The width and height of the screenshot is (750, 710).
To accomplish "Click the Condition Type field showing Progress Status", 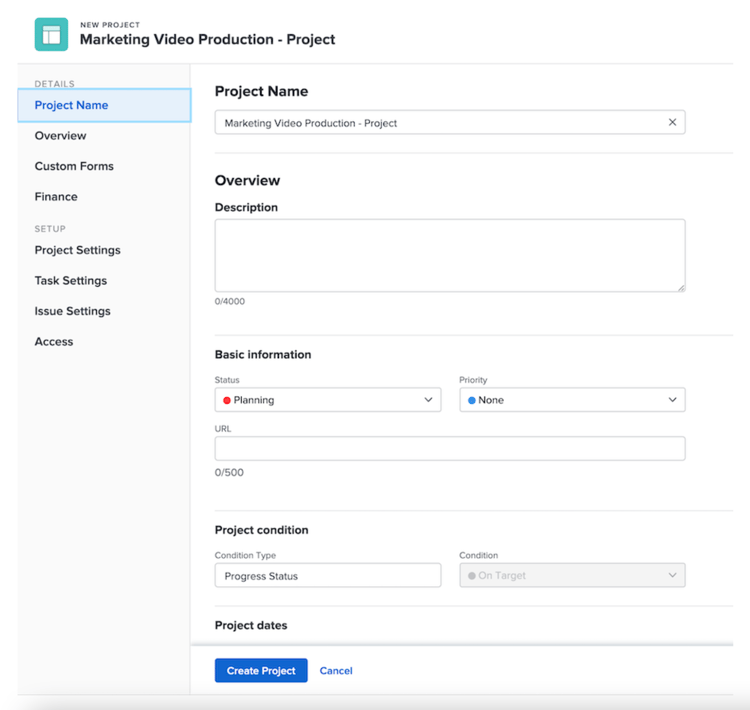I will [x=328, y=576].
